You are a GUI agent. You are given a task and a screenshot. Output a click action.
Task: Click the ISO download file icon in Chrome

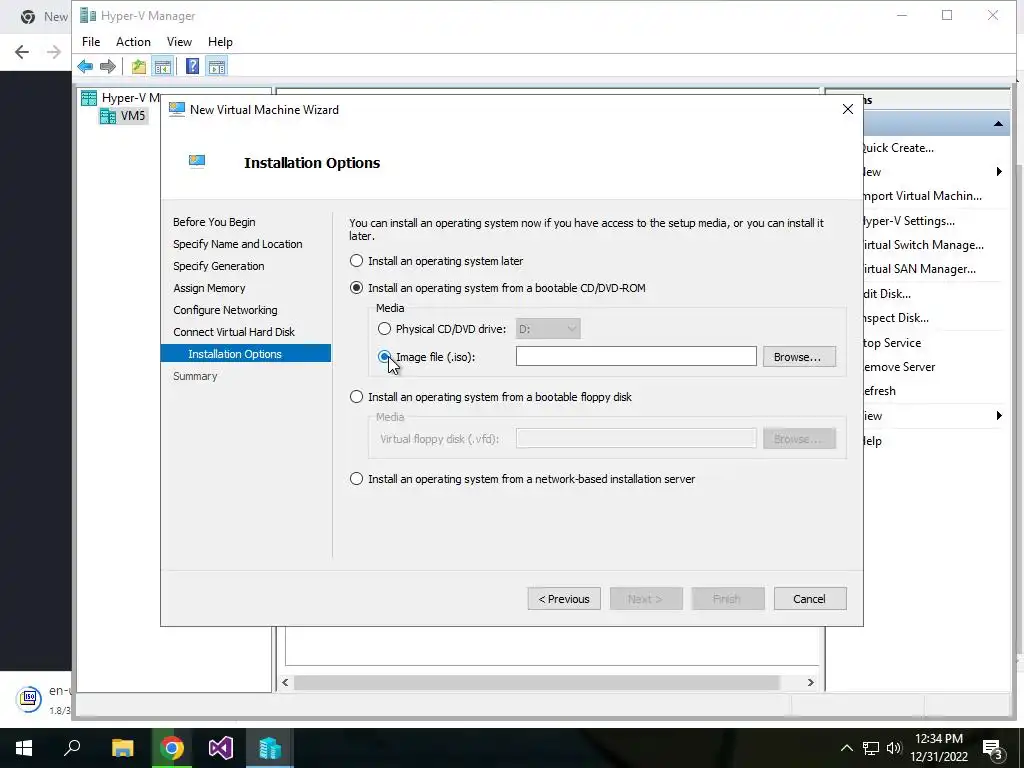29,699
